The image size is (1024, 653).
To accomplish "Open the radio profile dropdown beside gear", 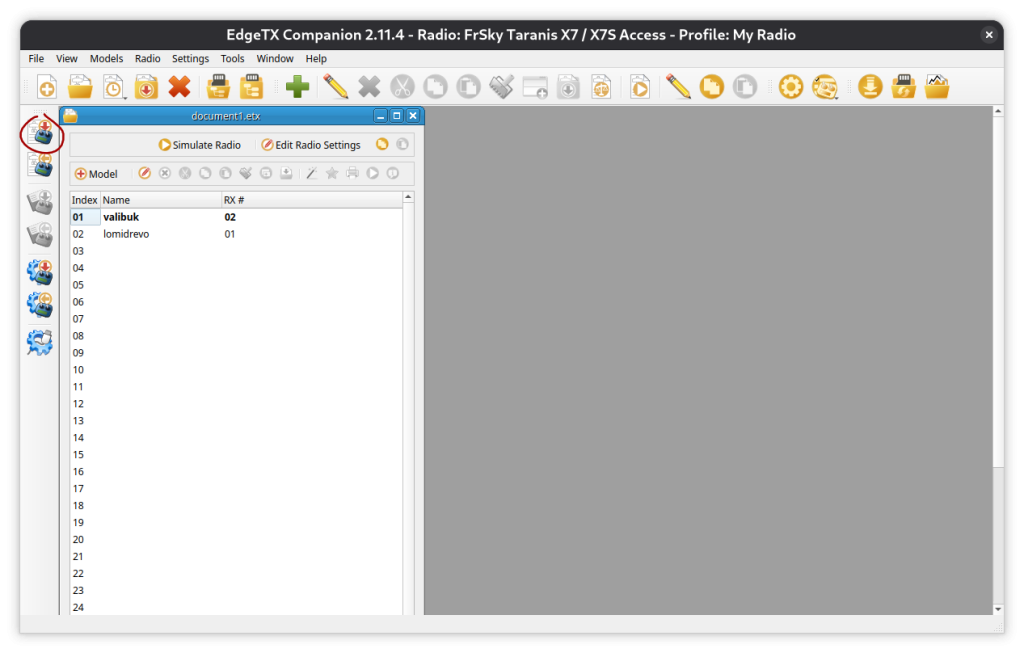I will [825, 87].
